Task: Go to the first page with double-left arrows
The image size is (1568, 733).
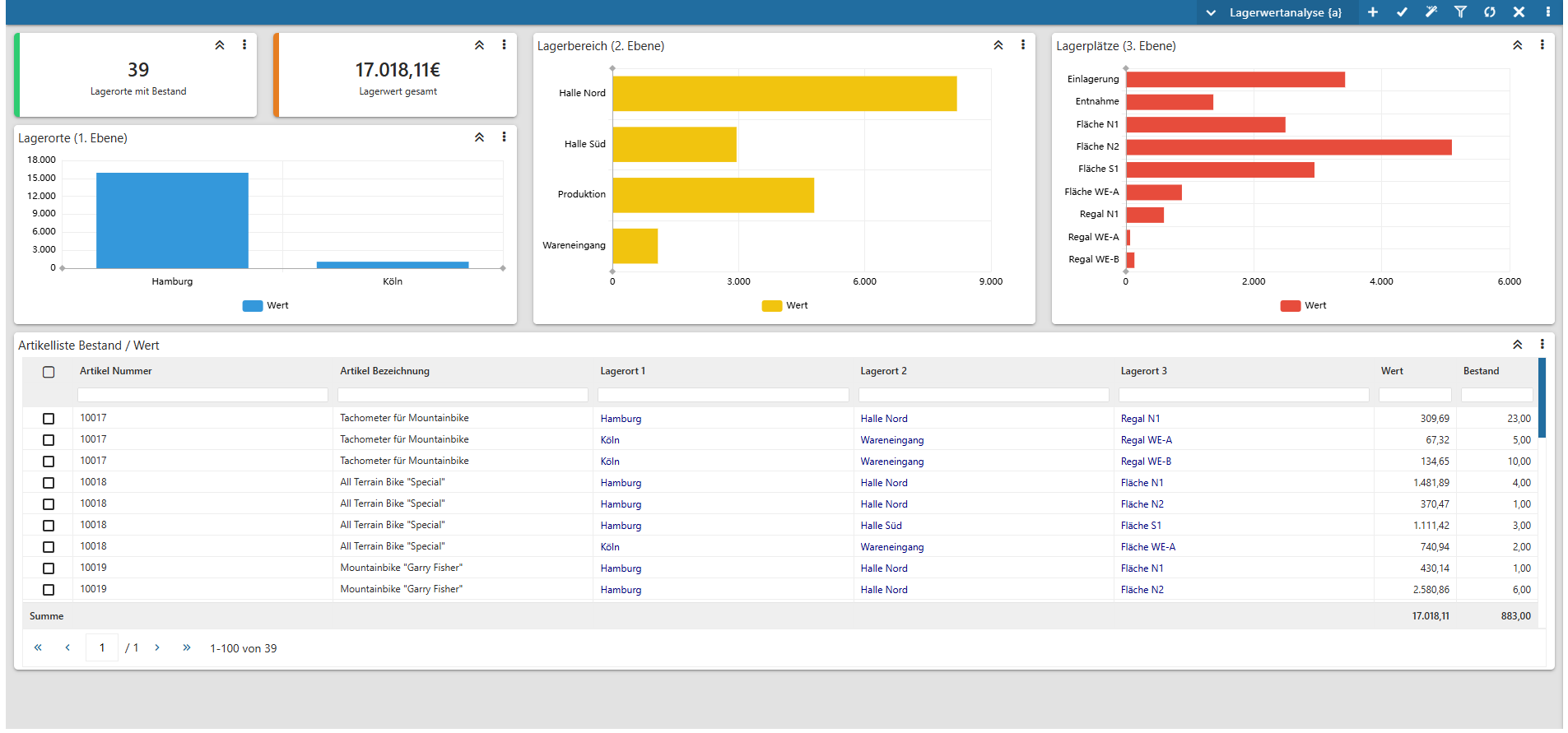Action: click(x=38, y=647)
